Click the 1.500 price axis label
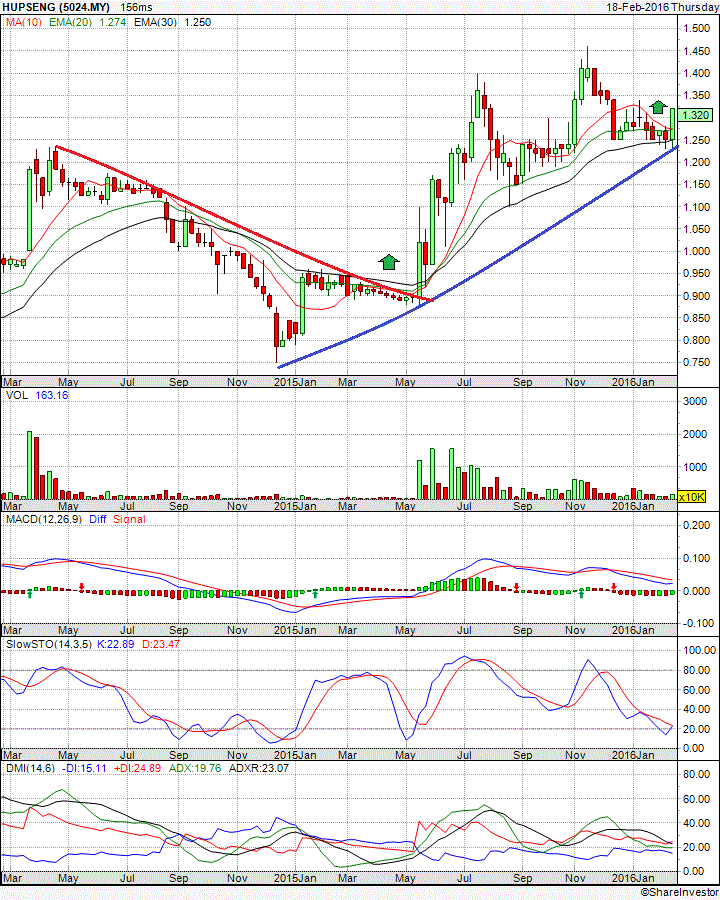This screenshot has width=720, height=900. tap(696, 28)
